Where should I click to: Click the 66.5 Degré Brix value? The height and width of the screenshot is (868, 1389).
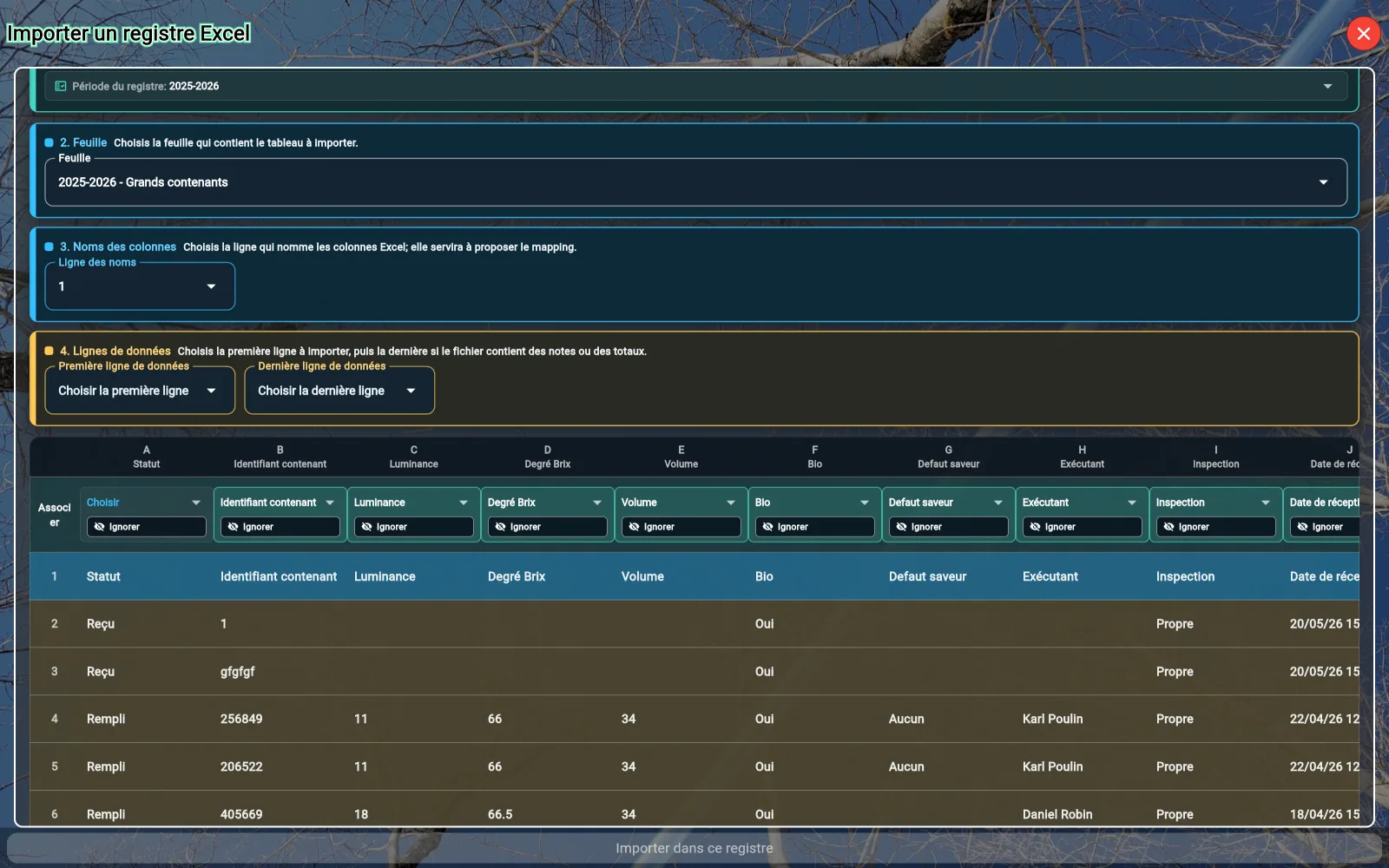pos(500,814)
